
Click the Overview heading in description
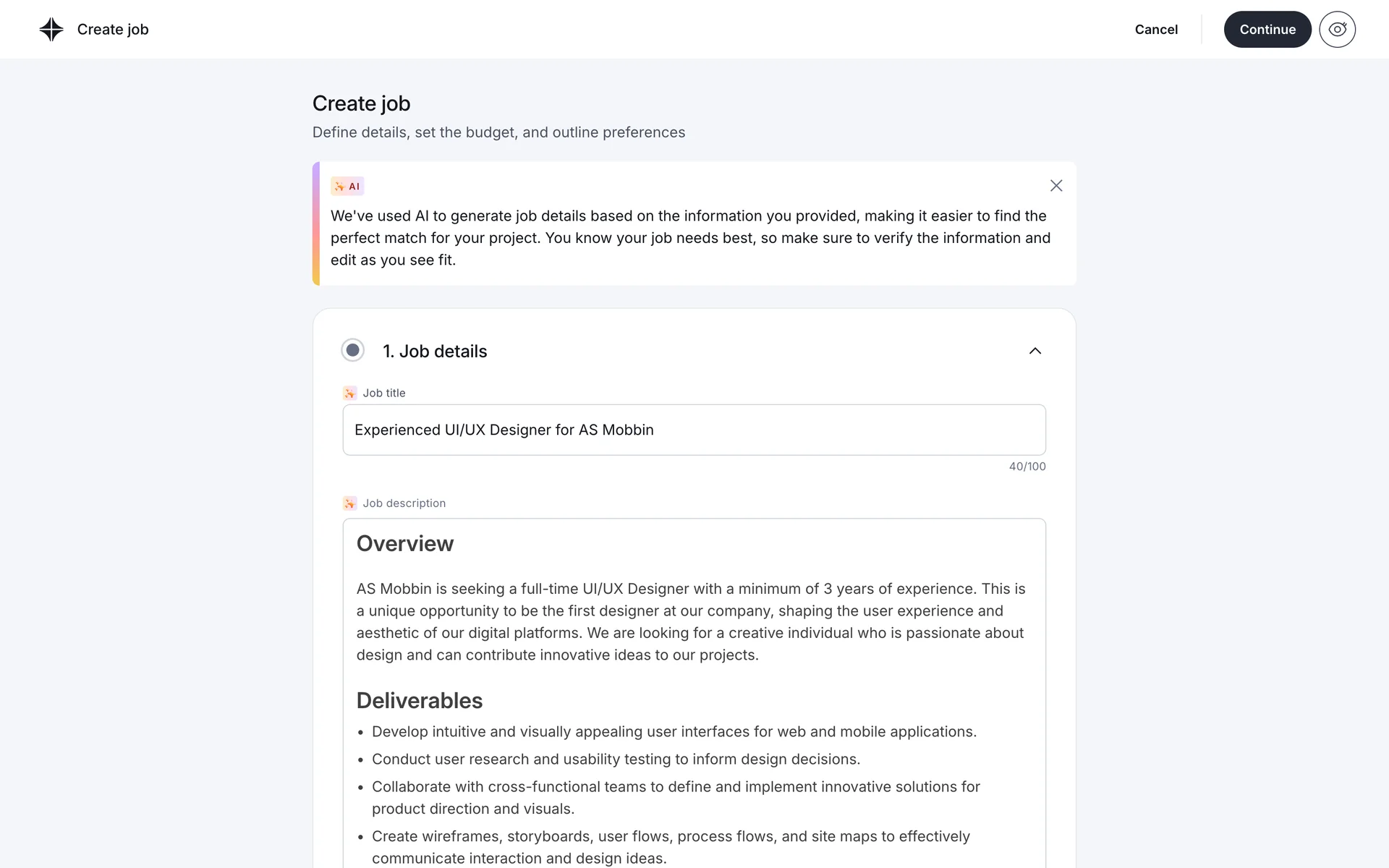coord(405,544)
